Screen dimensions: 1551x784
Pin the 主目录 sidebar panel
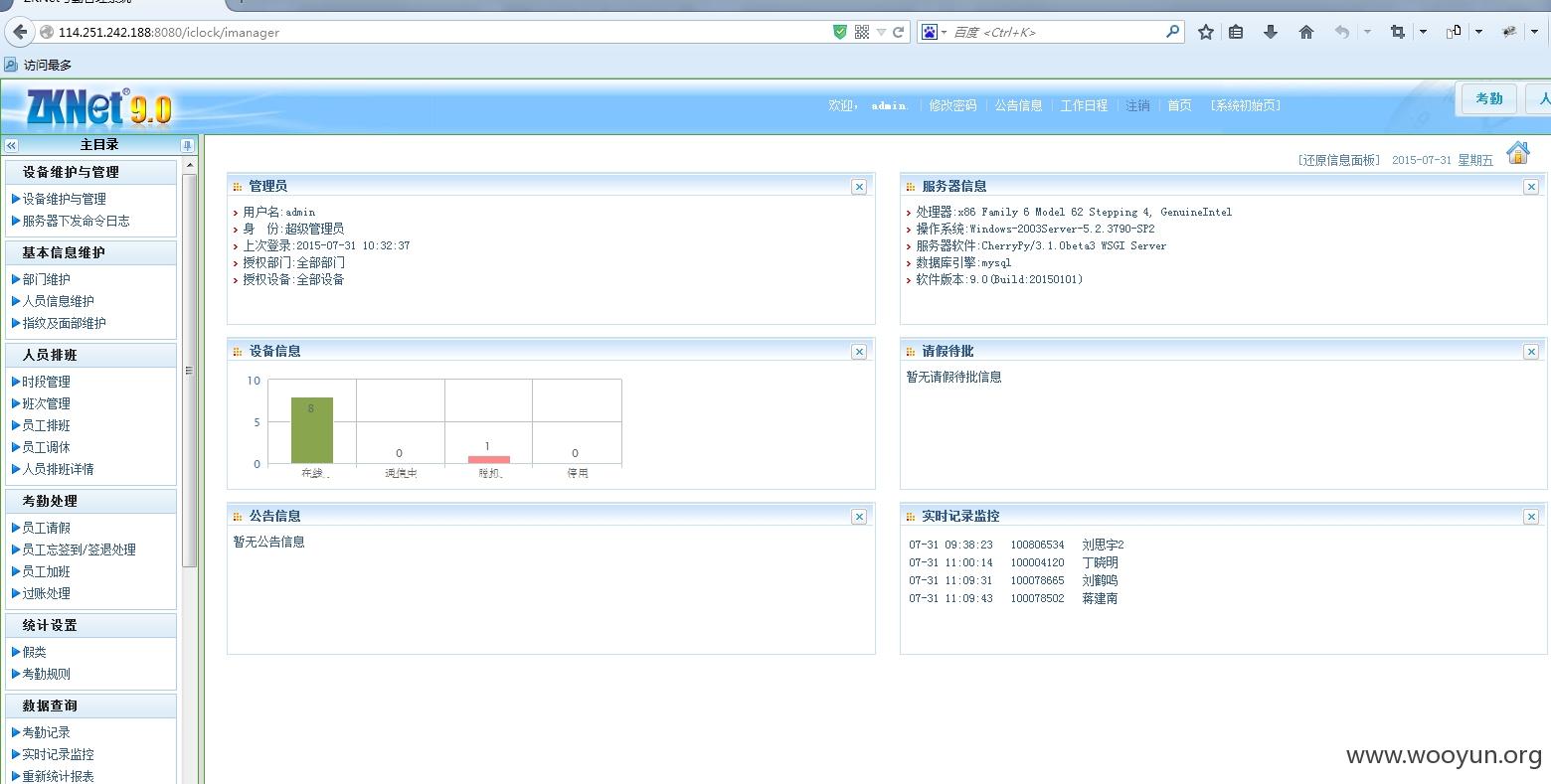[x=187, y=145]
